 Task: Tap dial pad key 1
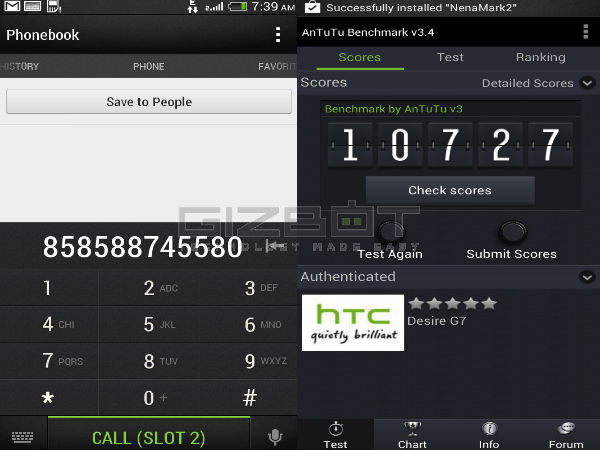[49, 288]
